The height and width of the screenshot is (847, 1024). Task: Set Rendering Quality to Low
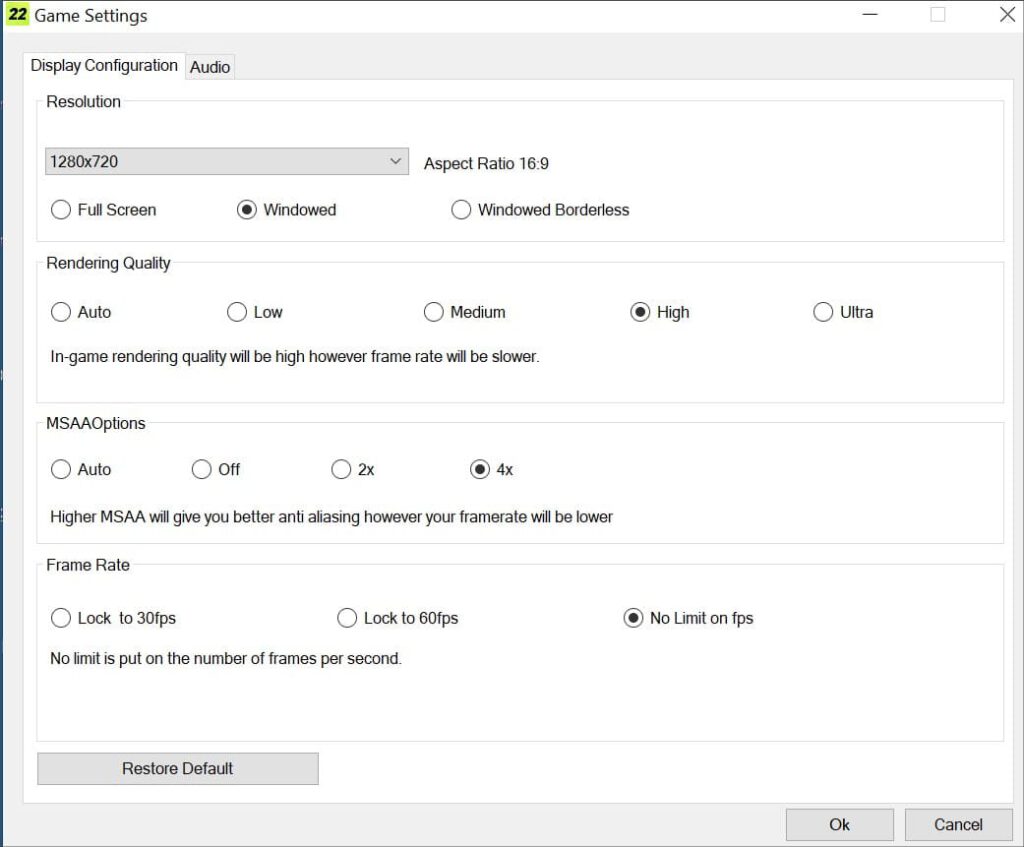click(x=237, y=312)
